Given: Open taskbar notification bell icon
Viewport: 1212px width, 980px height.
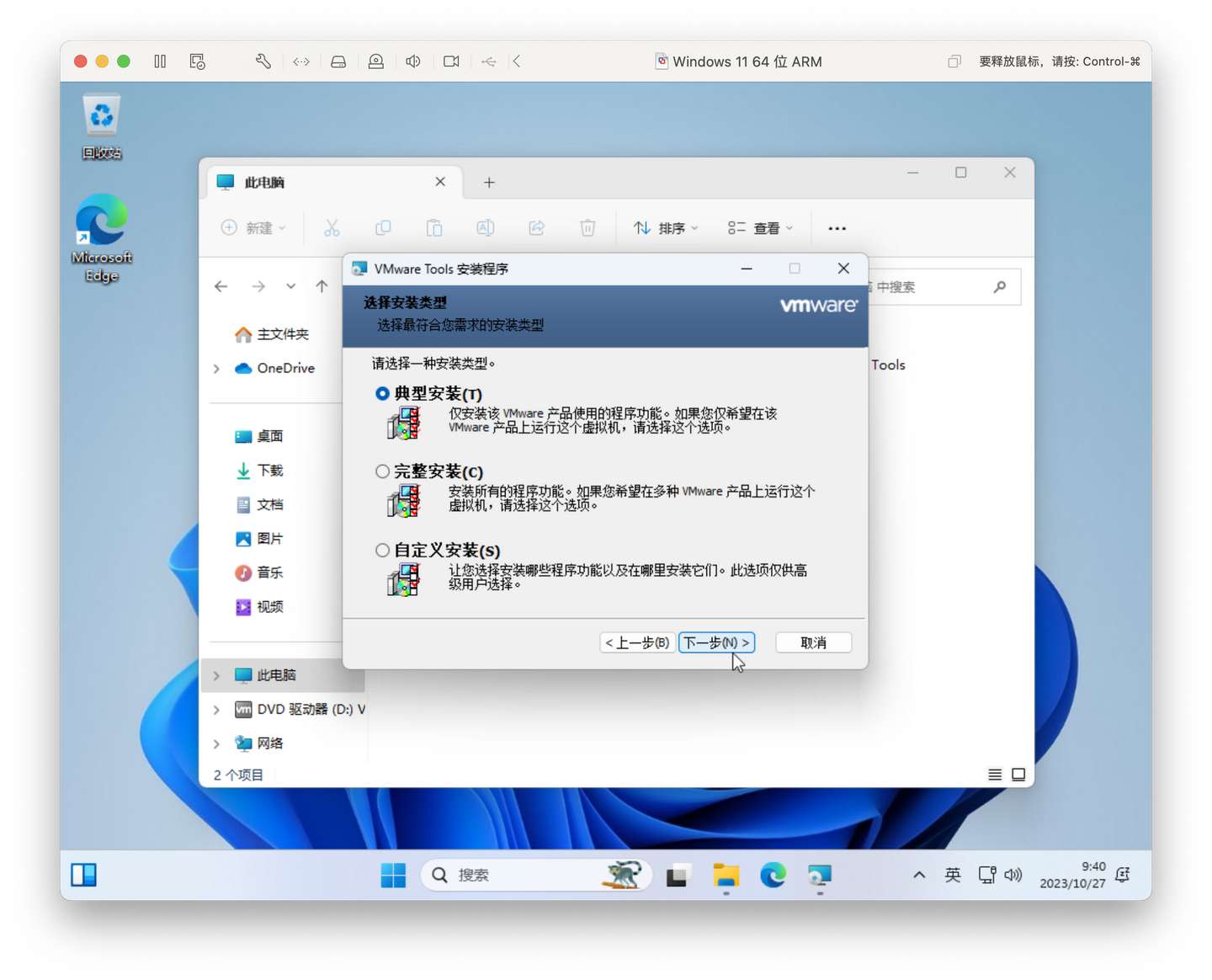Looking at the screenshot, I should [x=1123, y=876].
